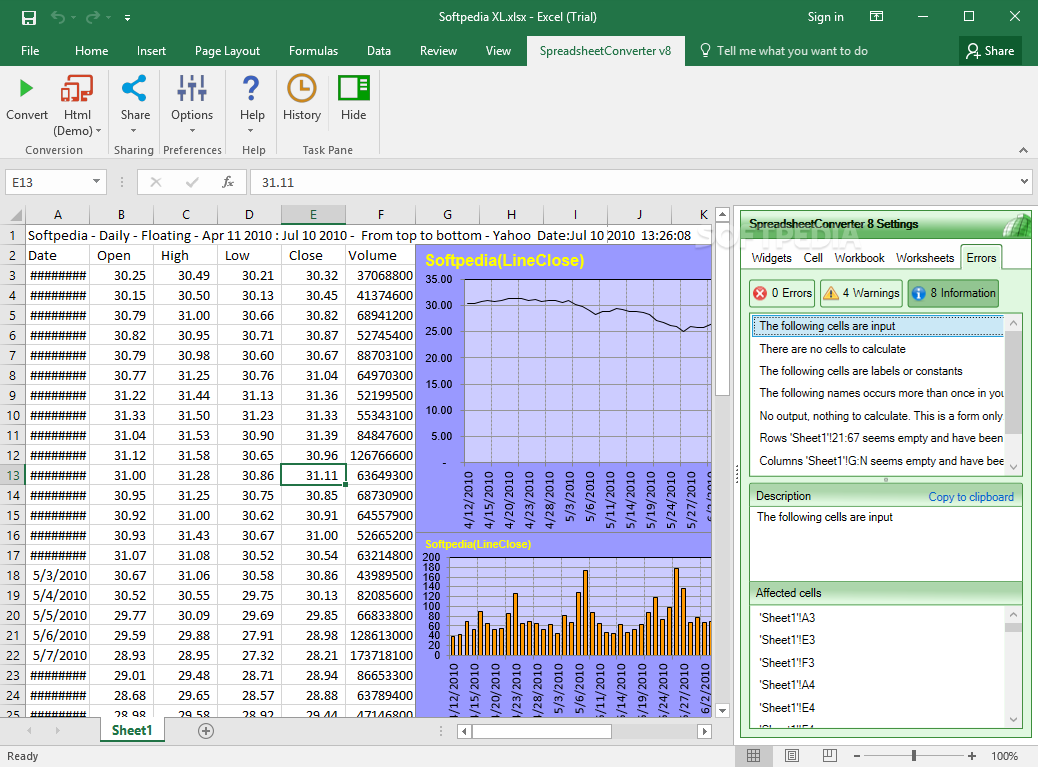Select affected cell 'Sheet1'!A3
This screenshot has height=767, width=1038.
(x=787, y=618)
